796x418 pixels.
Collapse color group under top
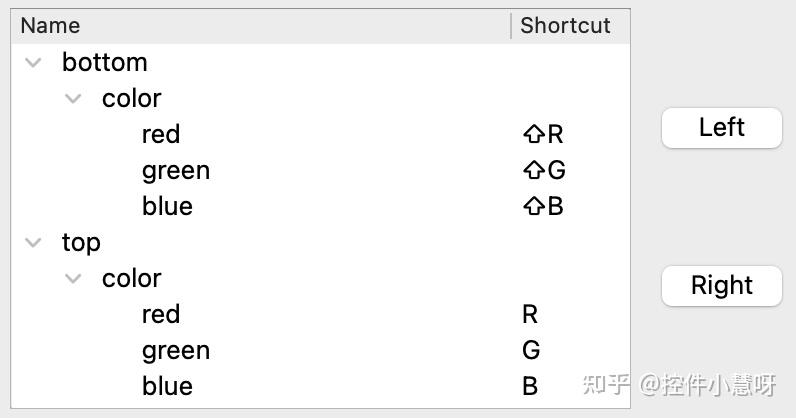coord(73,278)
